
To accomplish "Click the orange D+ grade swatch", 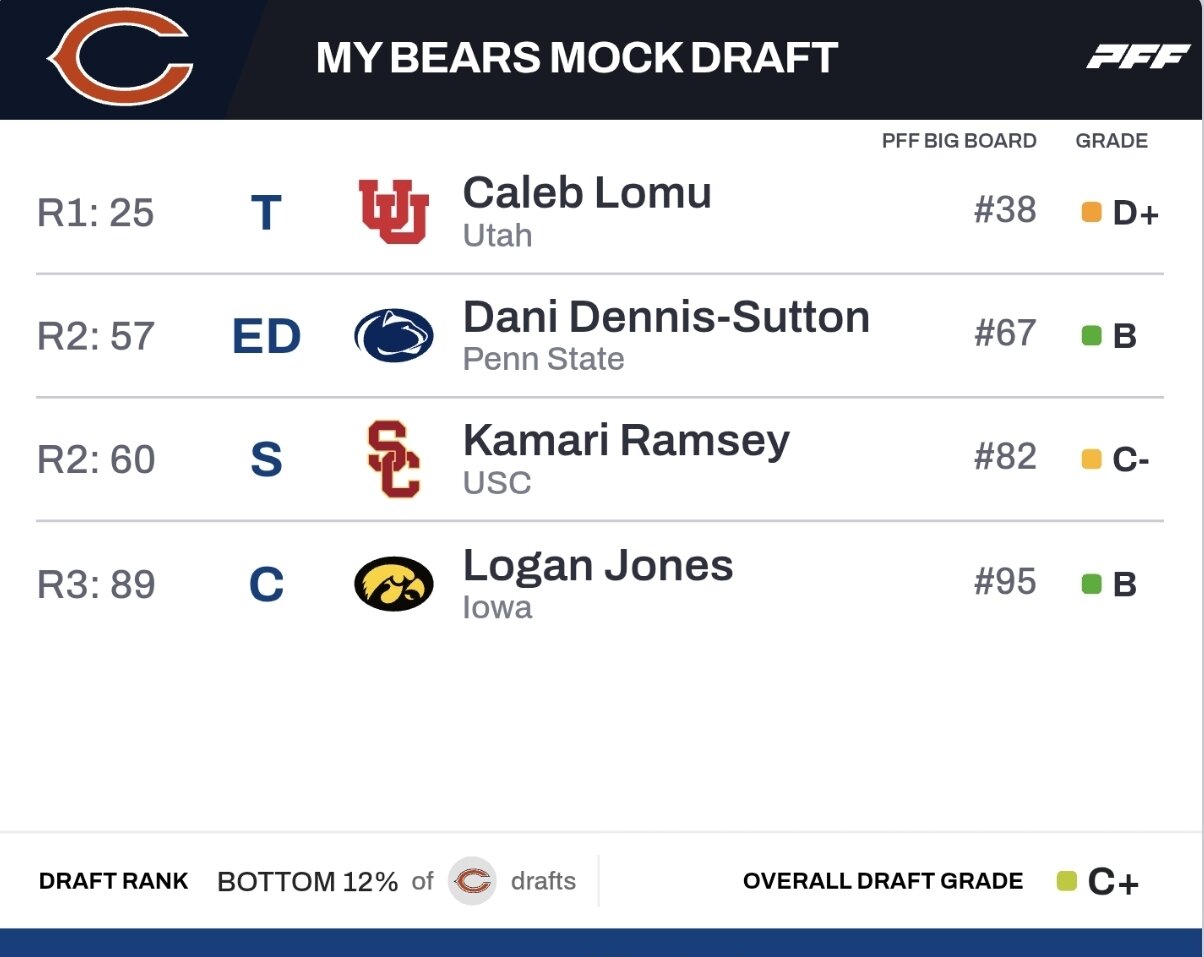I will pos(1092,212).
